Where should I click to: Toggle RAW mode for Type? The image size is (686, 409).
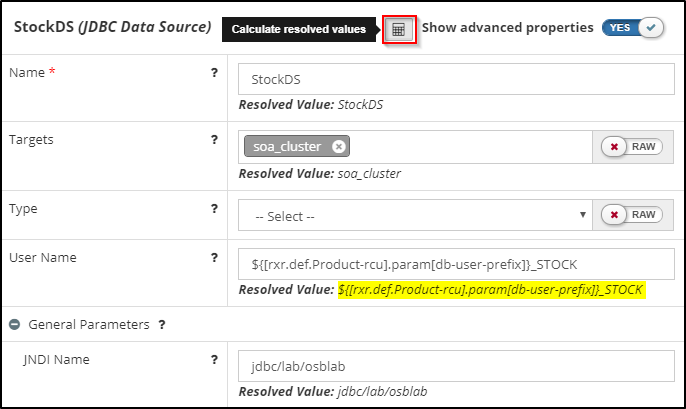(632, 215)
